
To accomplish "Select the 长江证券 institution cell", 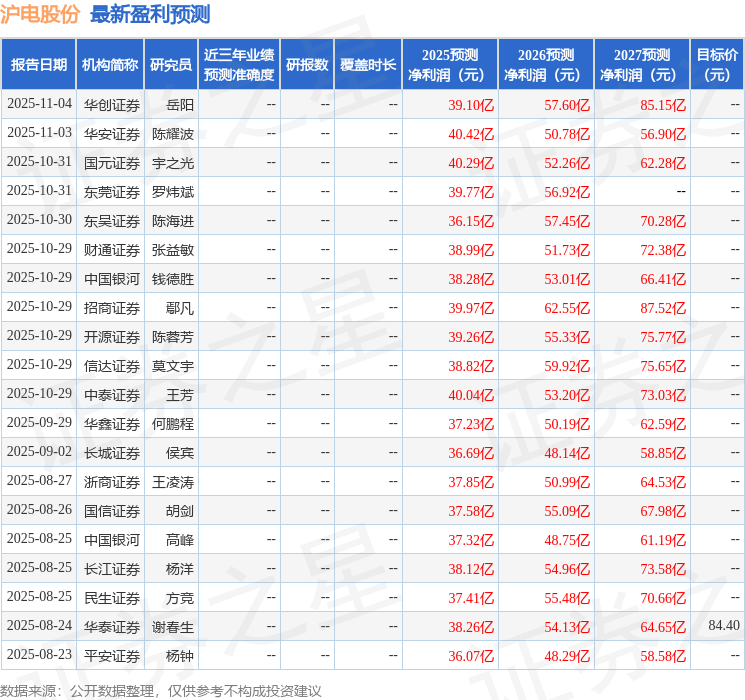I will (x=112, y=569).
